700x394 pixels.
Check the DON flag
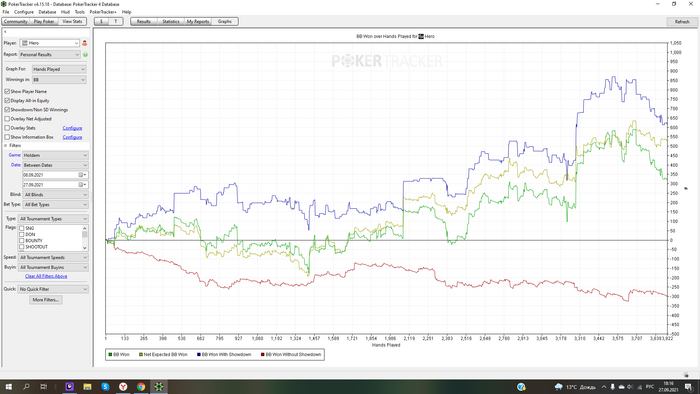coord(21,234)
